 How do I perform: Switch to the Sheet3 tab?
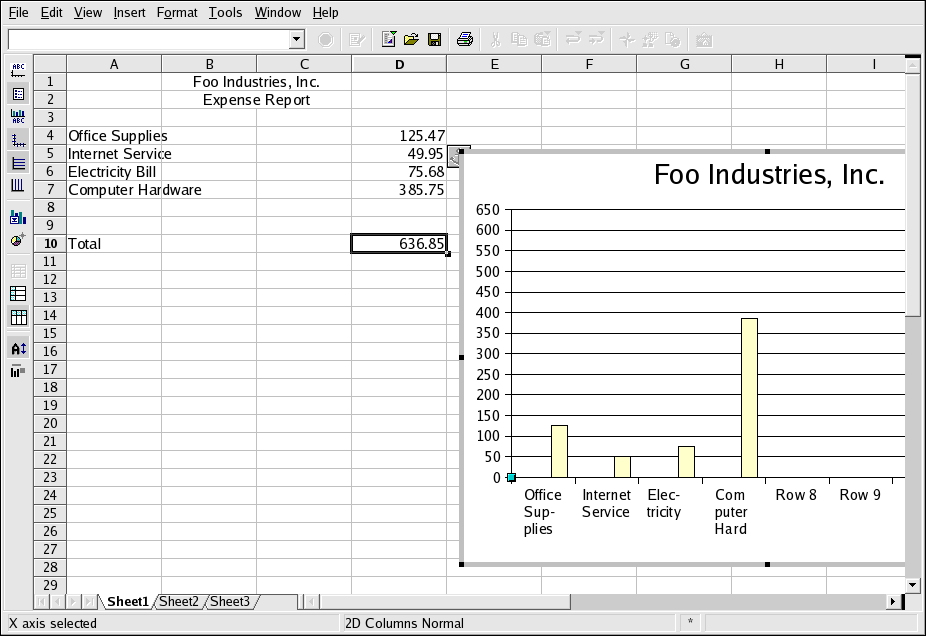[x=230, y=601]
